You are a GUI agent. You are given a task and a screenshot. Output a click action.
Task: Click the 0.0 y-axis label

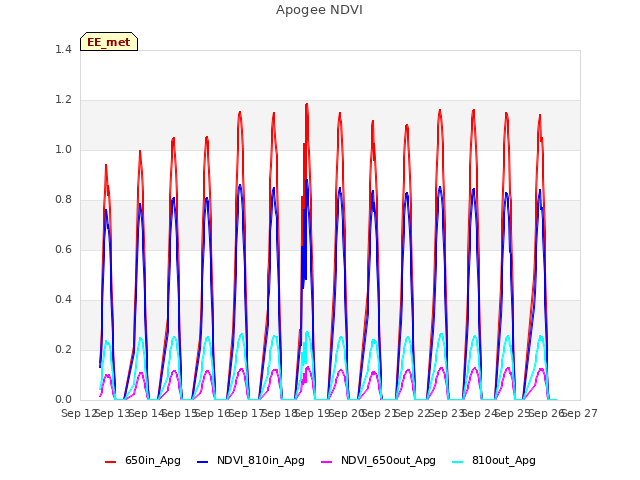(63, 400)
